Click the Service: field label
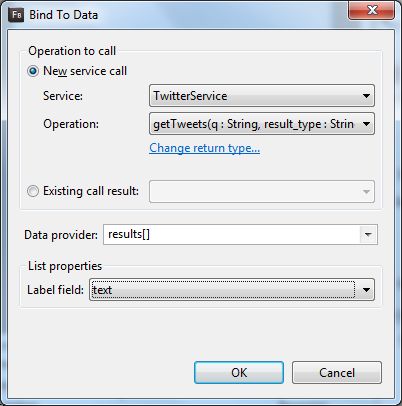Image resolution: width=402 pixels, height=406 pixels. tap(63, 96)
